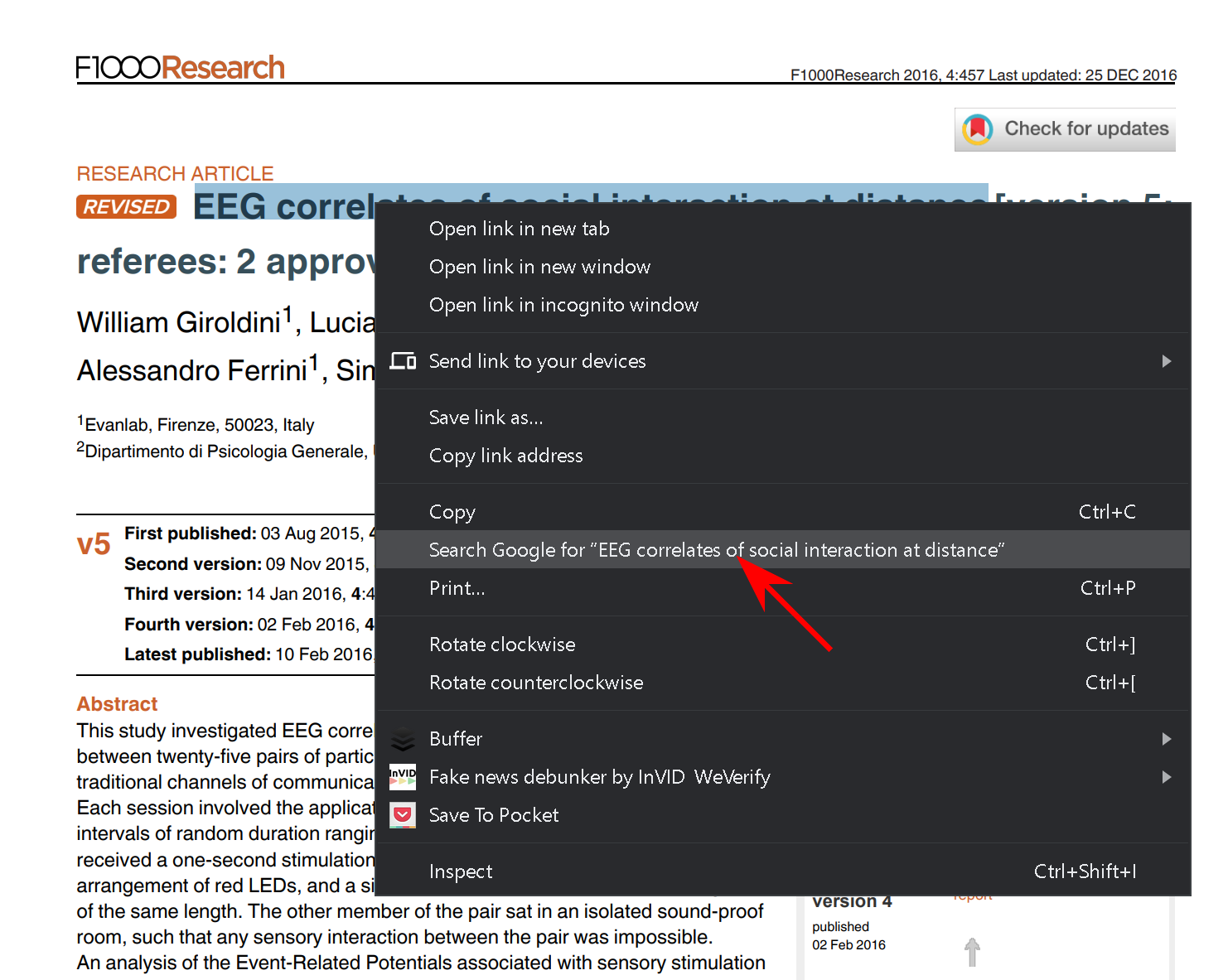
Task: Expand Fake news debunker submenu arrow
Action: tap(1166, 777)
